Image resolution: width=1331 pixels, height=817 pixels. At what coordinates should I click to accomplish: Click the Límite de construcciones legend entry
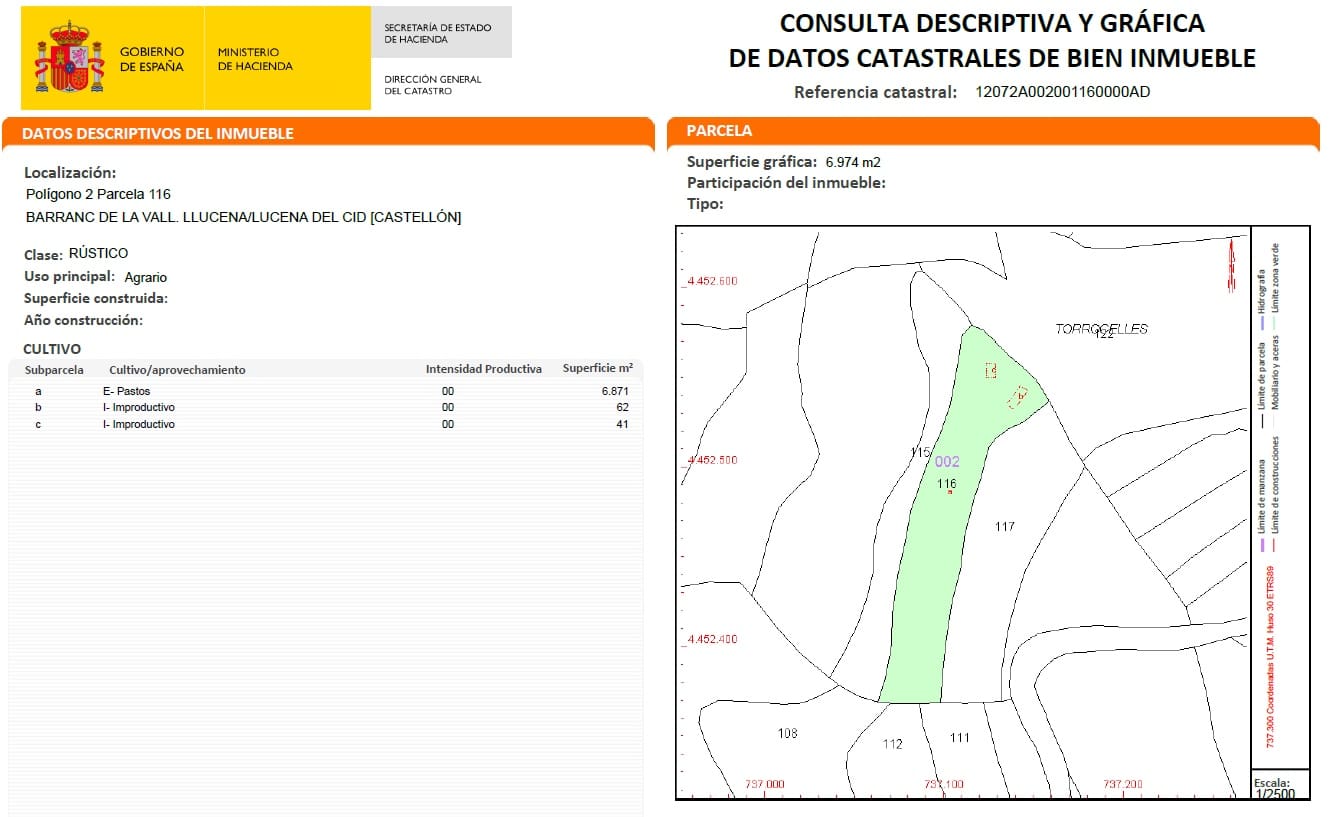1275,495
